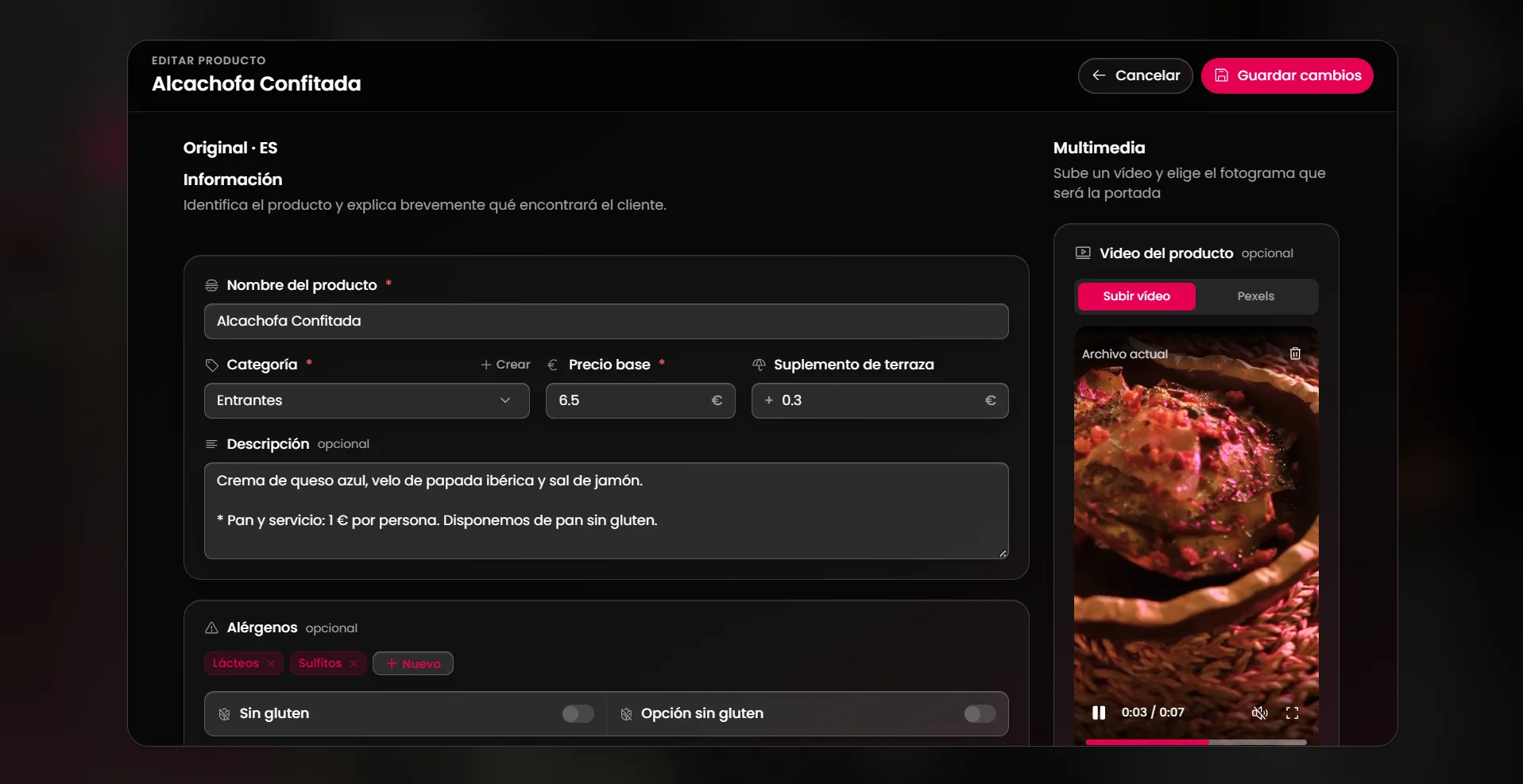Click the wheat icon next to Opción sin gluten
The image size is (1523, 784).
click(x=626, y=713)
